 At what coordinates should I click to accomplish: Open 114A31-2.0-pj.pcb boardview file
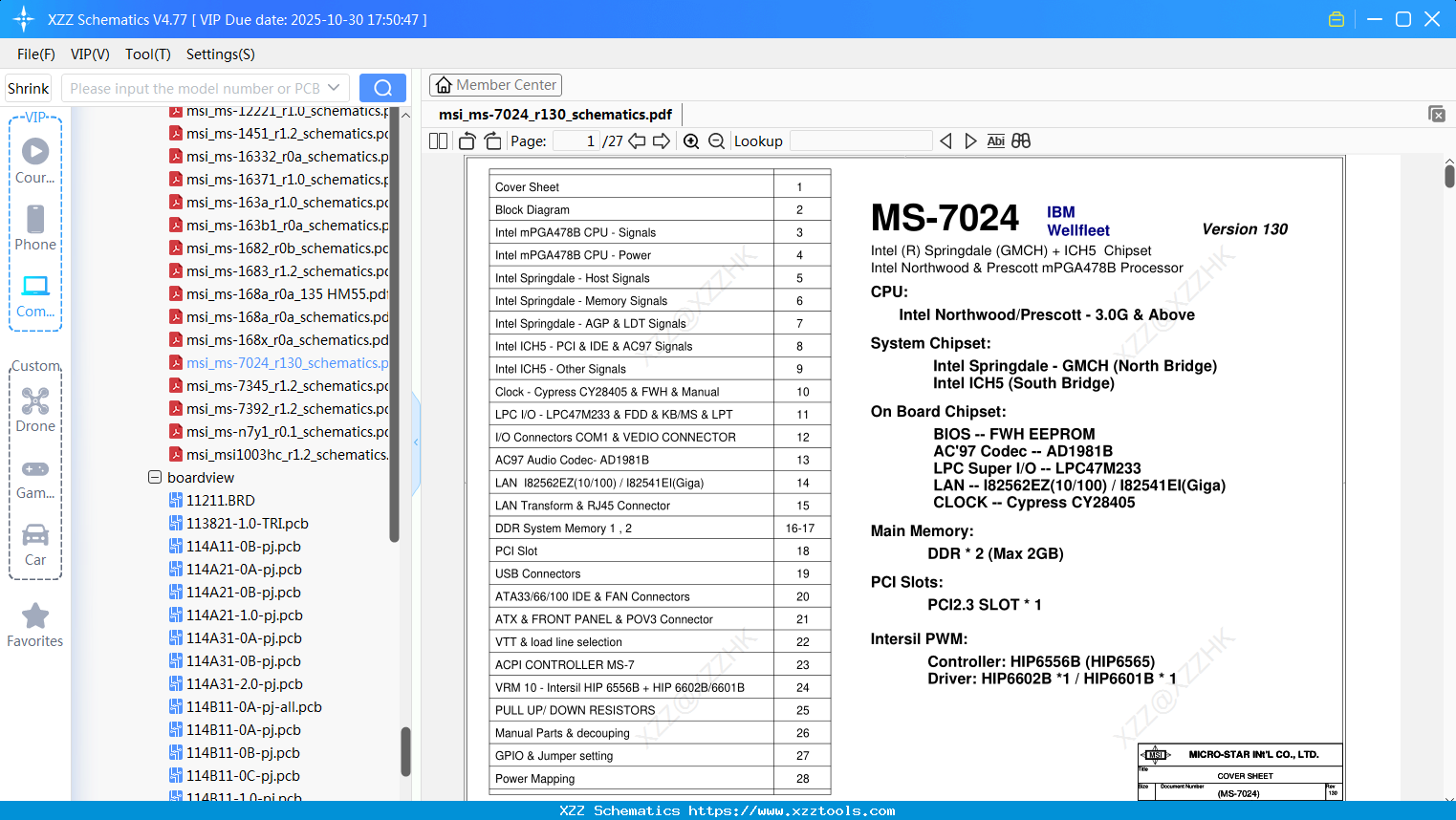236,684
